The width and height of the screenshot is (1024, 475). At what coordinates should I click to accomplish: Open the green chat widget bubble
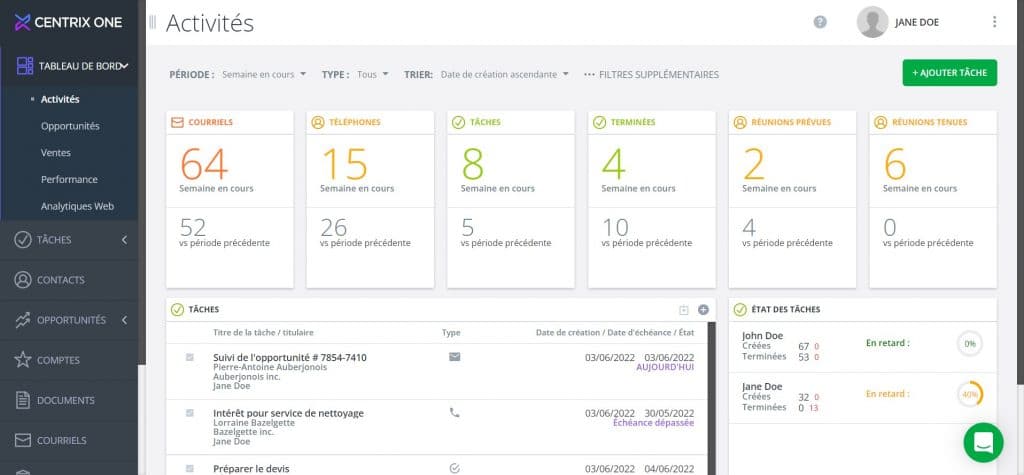983,442
